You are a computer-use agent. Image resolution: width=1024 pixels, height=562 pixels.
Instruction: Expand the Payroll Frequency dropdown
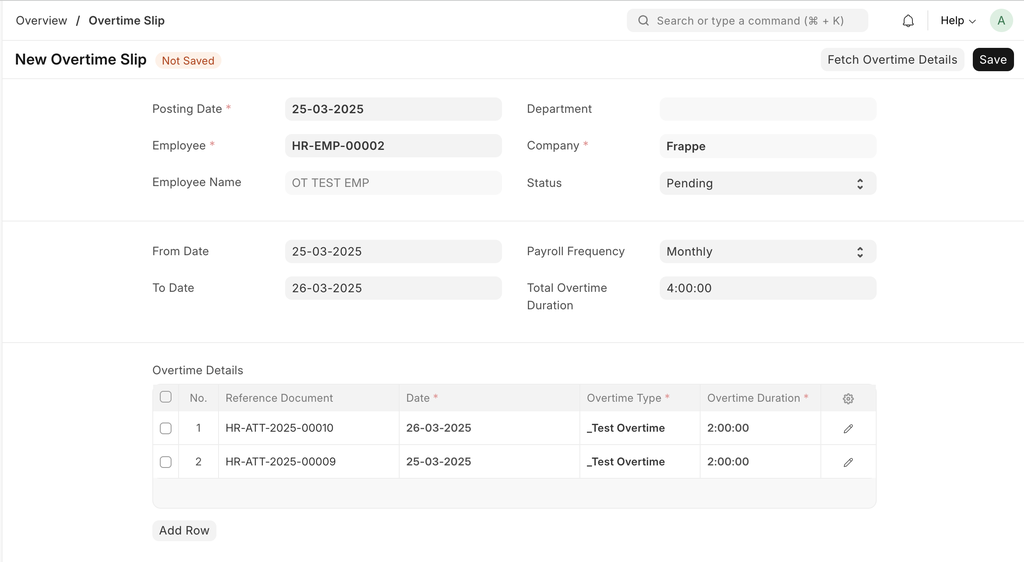pyautogui.click(x=767, y=252)
